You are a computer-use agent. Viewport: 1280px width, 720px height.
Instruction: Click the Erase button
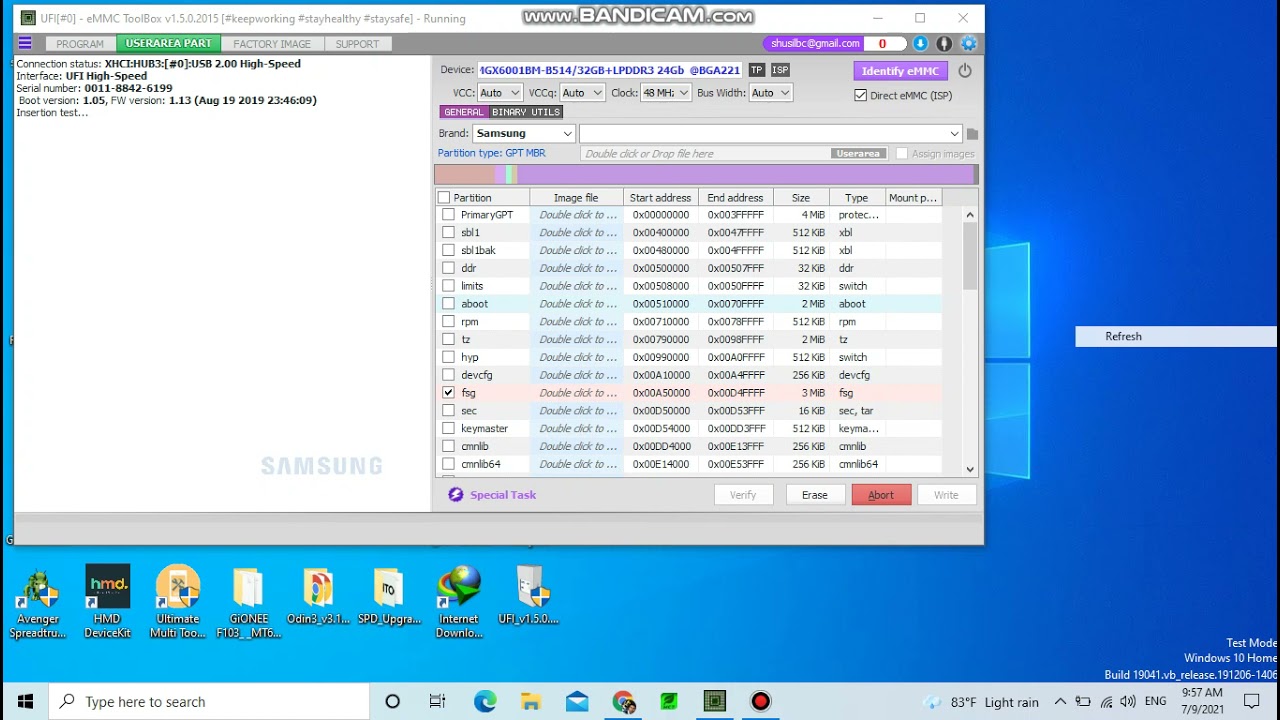click(x=814, y=495)
